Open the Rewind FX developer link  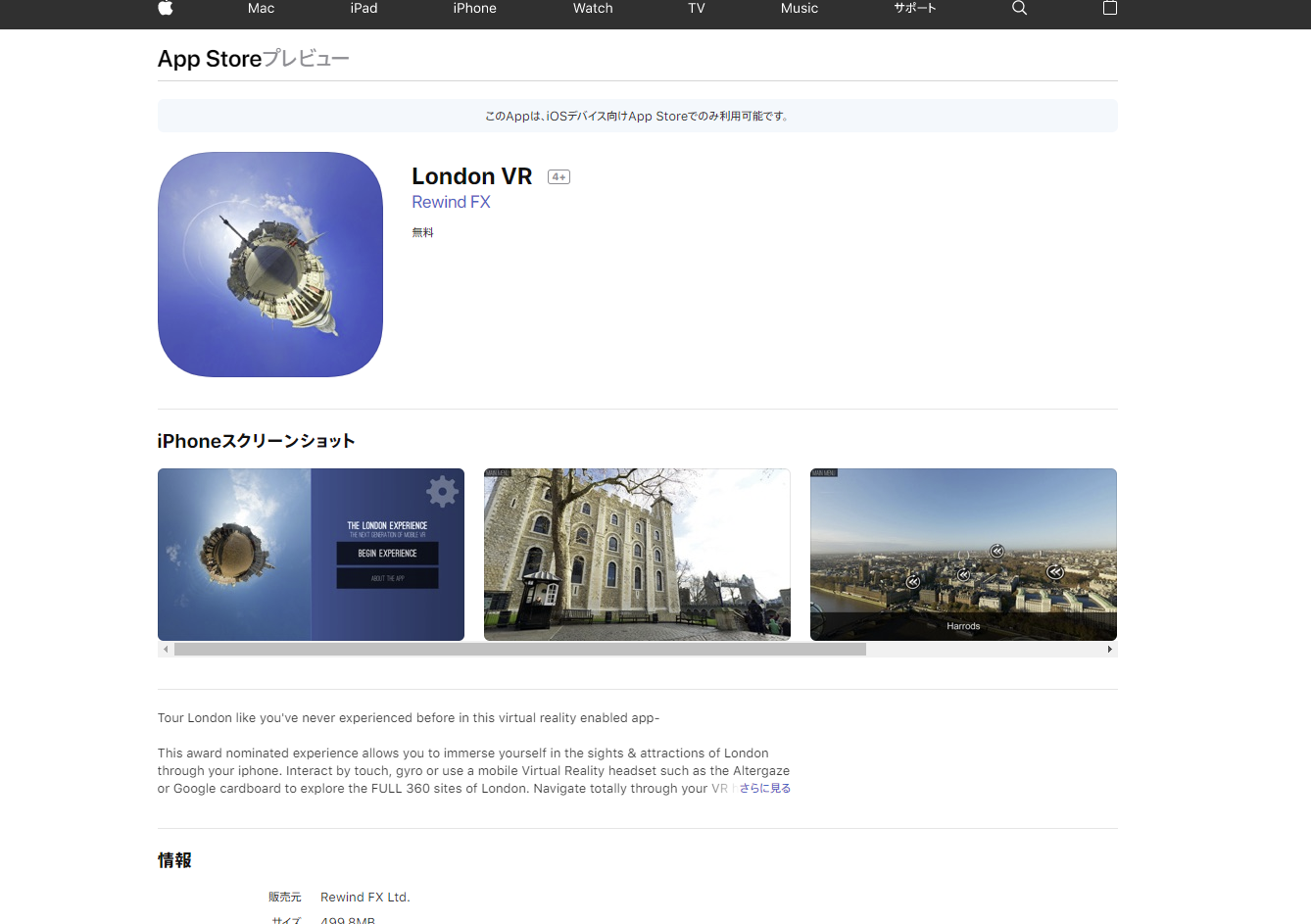[x=451, y=202]
